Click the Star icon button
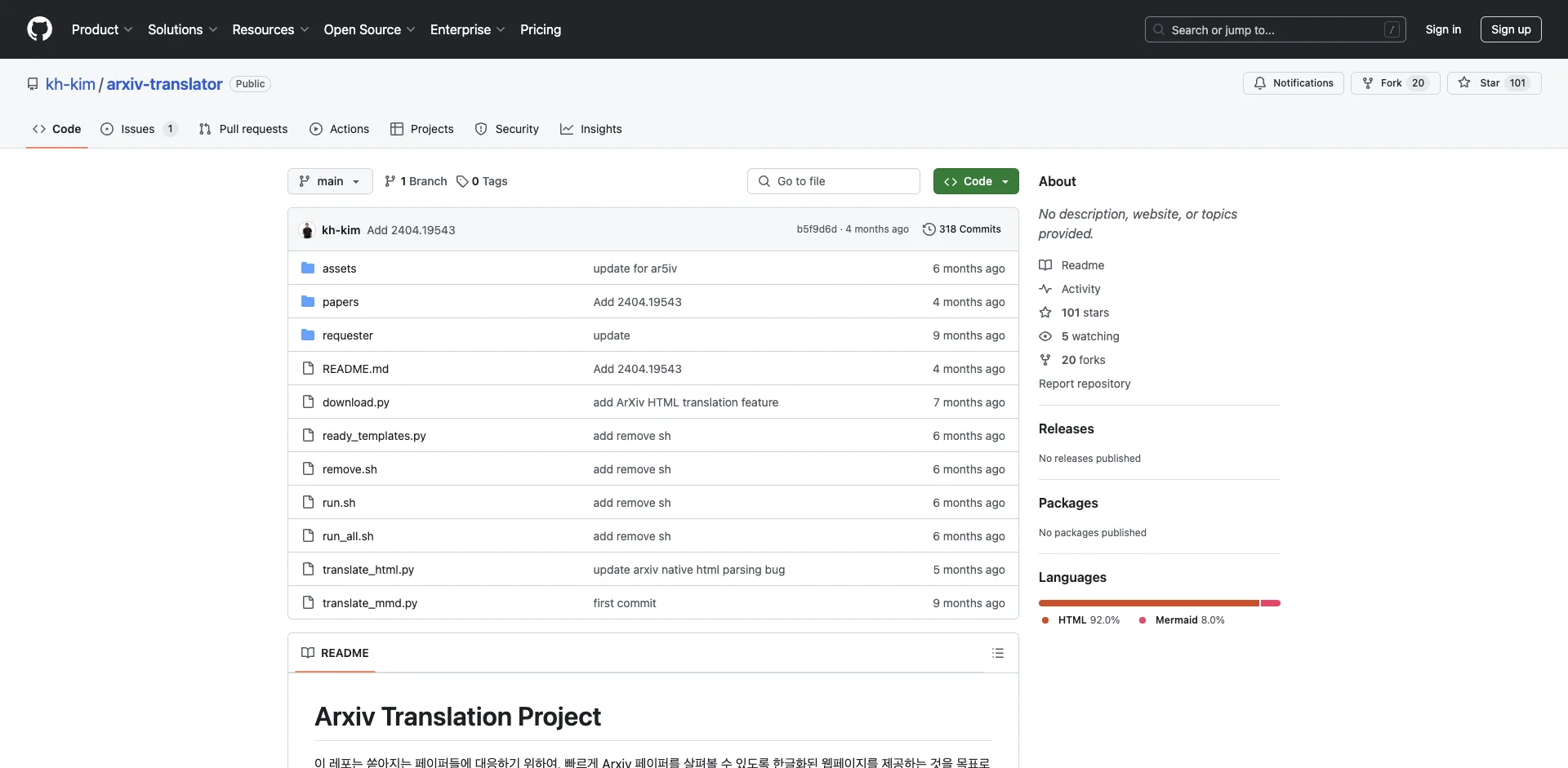 [x=1464, y=82]
